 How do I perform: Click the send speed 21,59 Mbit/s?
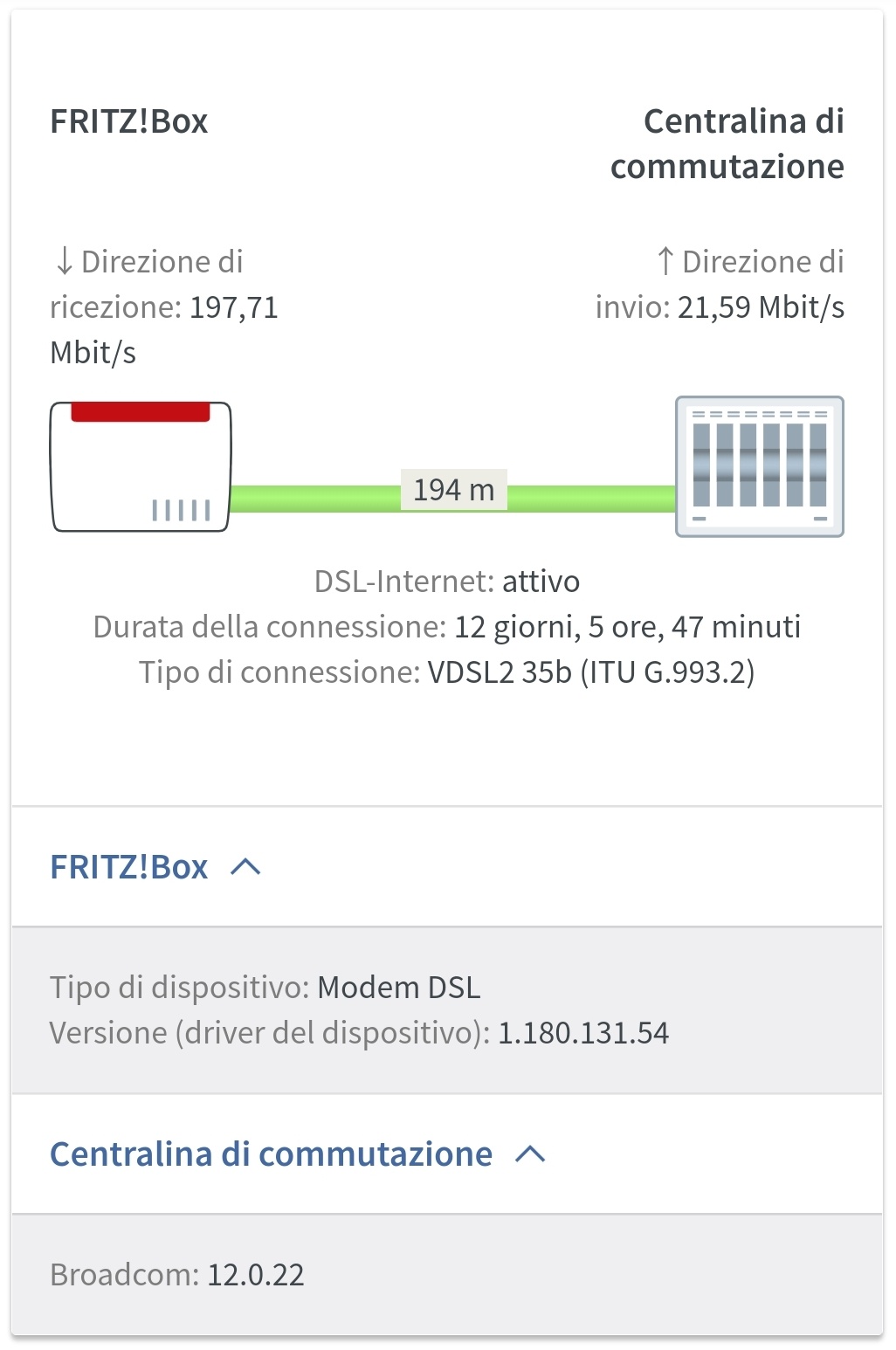click(761, 307)
